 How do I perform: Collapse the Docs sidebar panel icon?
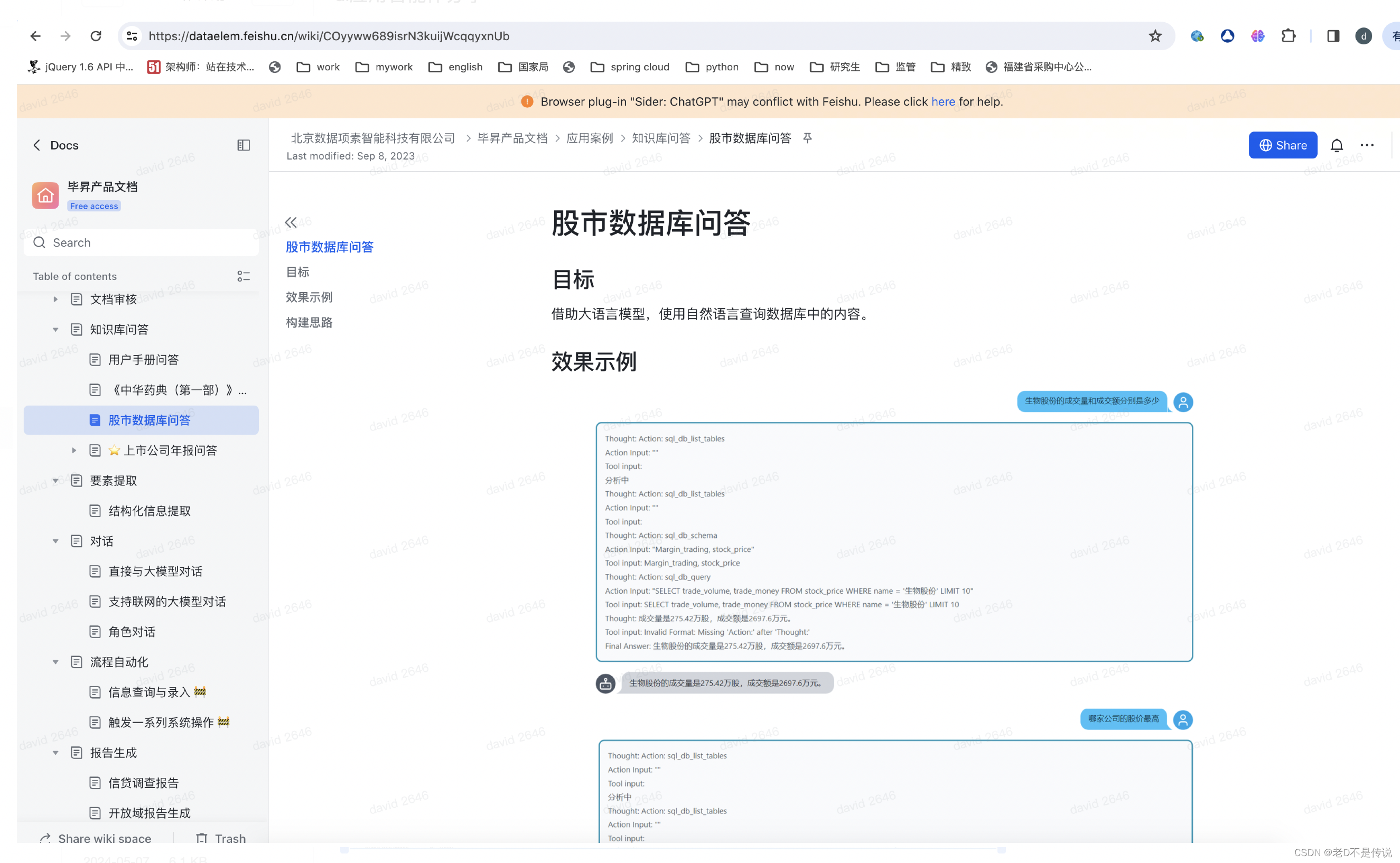click(x=244, y=145)
